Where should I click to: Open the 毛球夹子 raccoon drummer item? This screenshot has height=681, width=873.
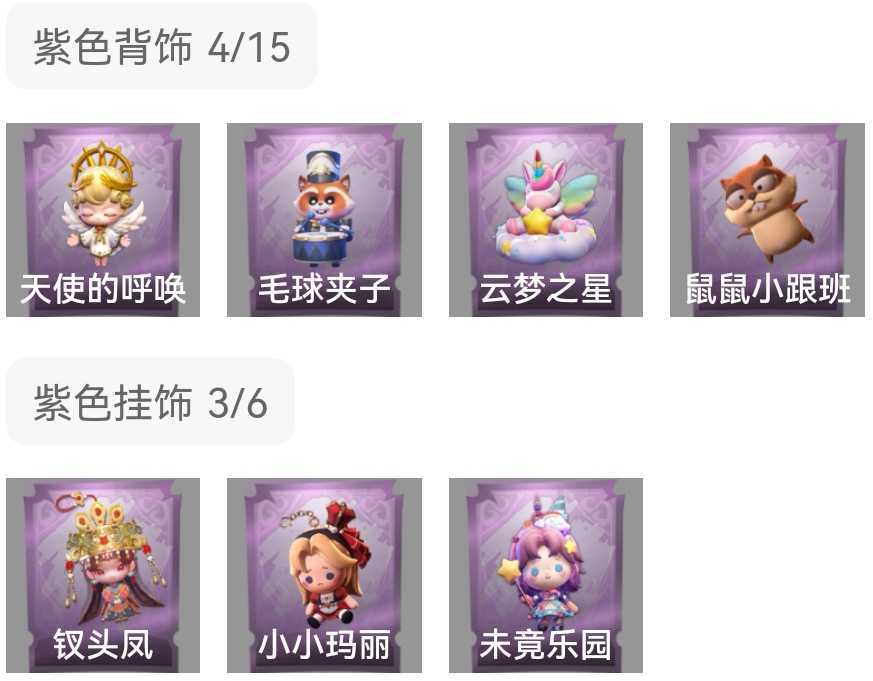tap(325, 220)
